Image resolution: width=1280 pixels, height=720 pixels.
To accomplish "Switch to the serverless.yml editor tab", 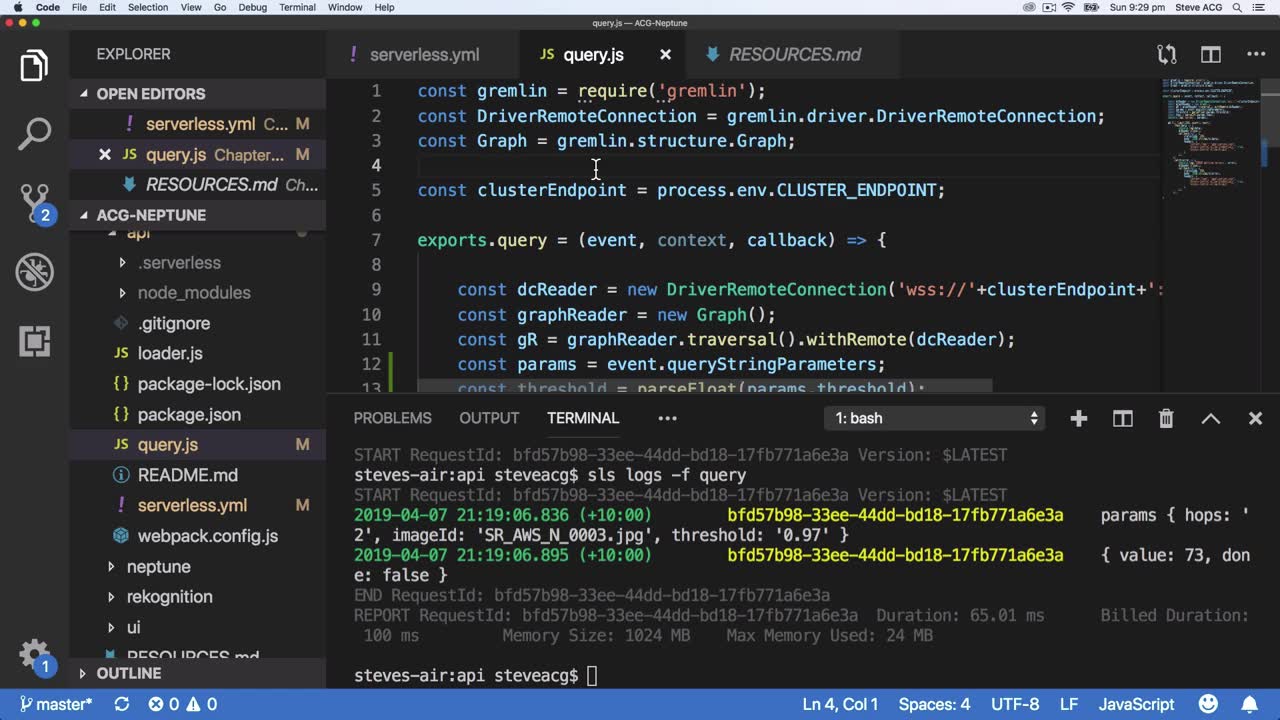I will pos(424,55).
